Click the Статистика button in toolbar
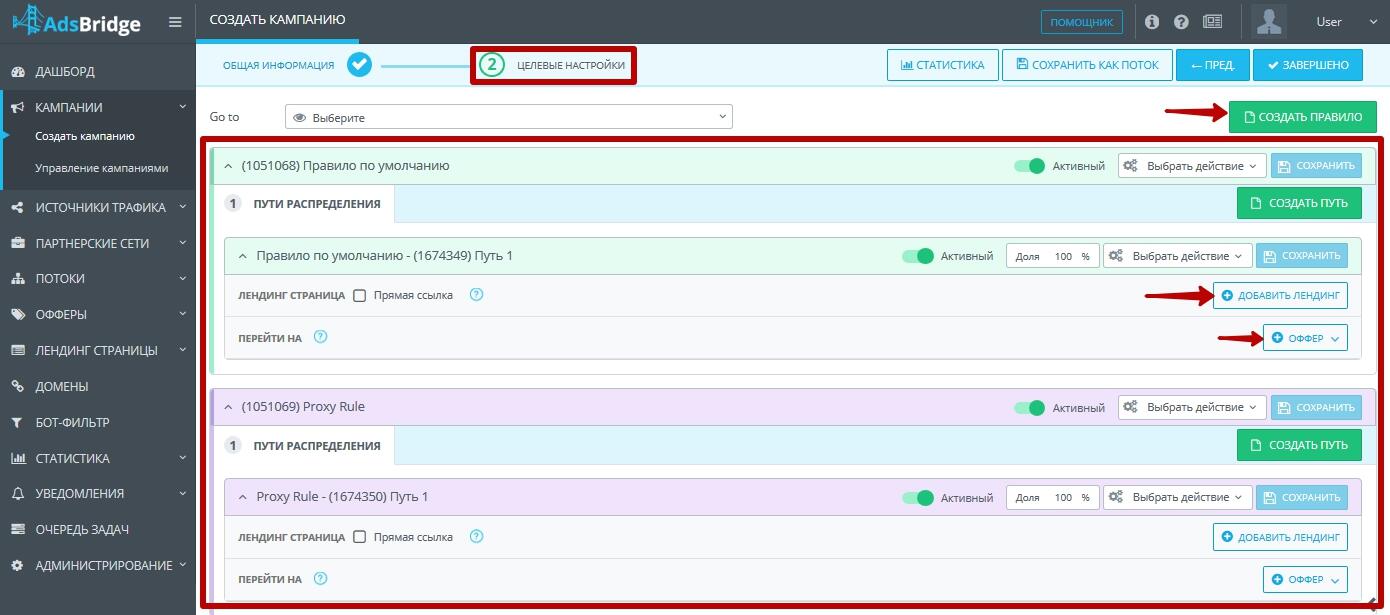 tap(943, 65)
